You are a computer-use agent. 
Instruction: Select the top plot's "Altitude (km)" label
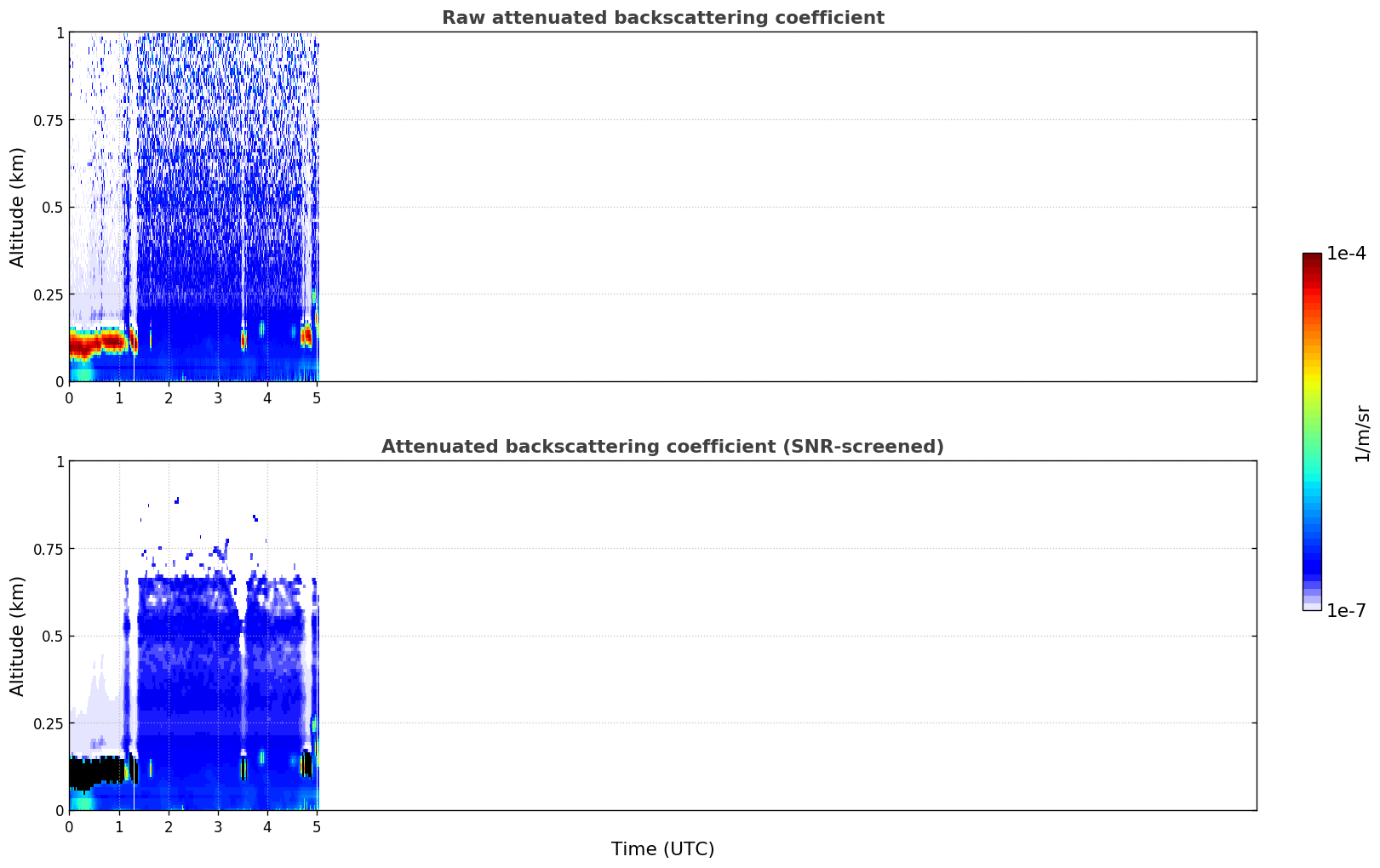coord(18,207)
